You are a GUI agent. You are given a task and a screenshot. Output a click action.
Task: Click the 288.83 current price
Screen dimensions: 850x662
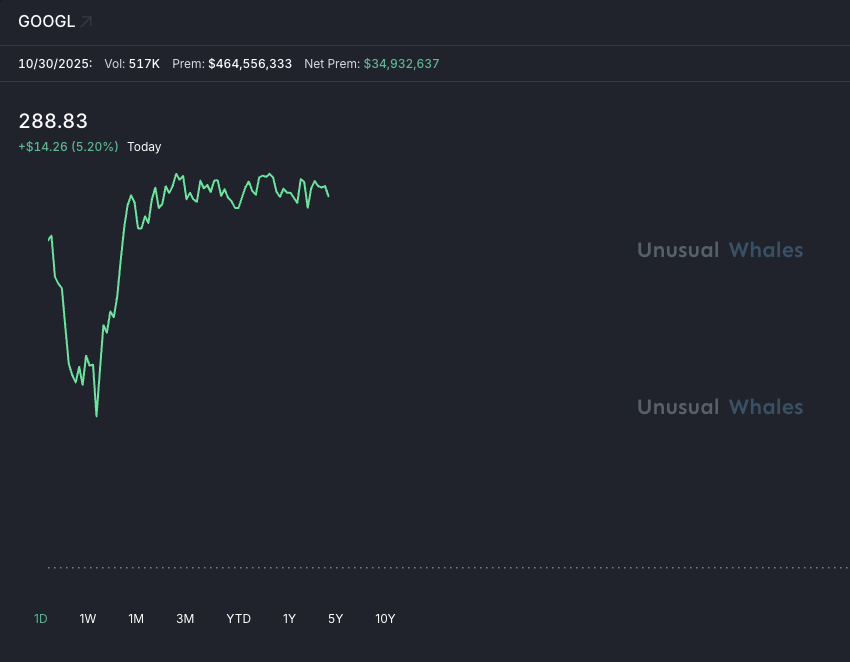pyautogui.click(x=53, y=121)
